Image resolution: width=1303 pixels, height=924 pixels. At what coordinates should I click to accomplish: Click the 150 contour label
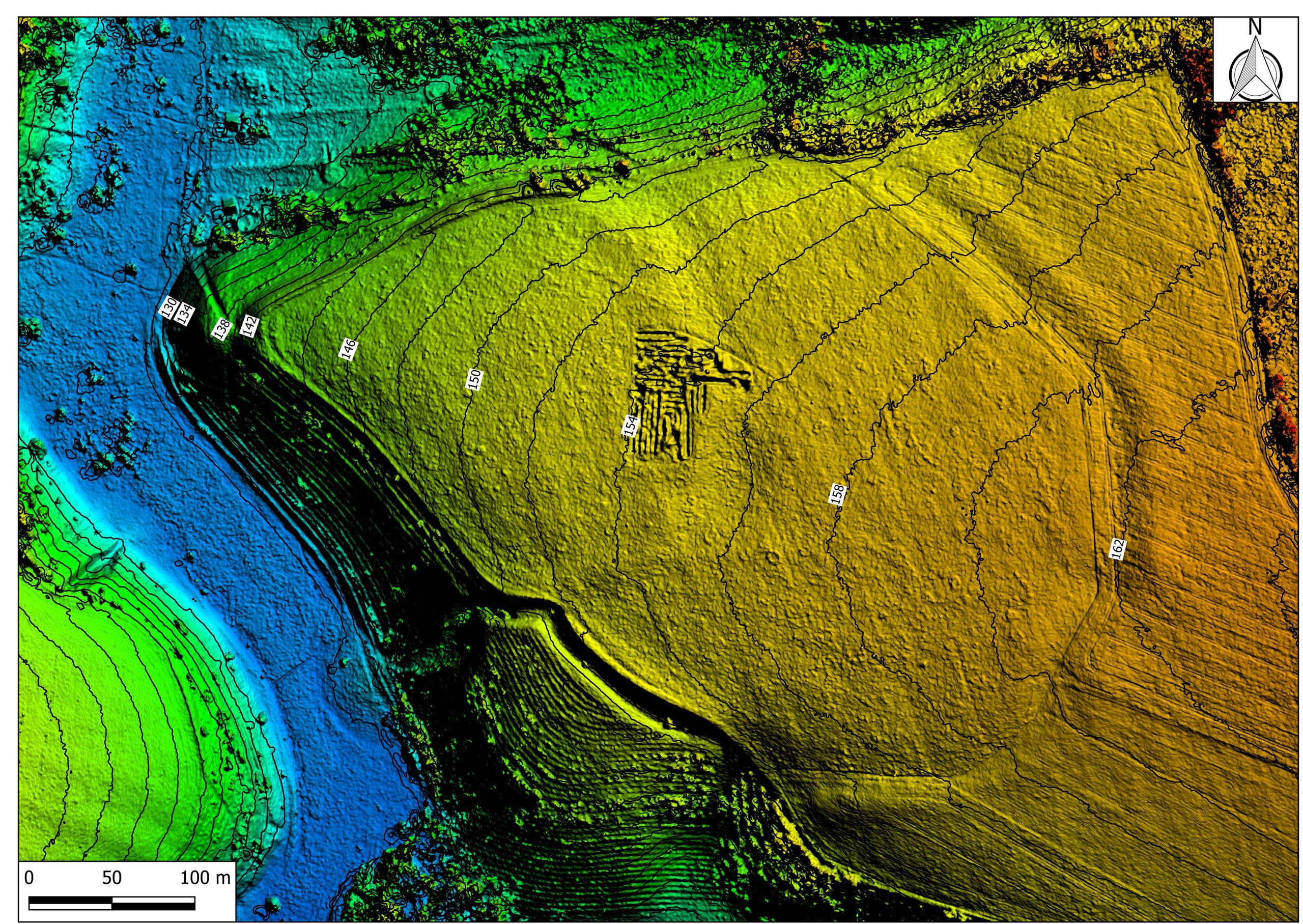[x=474, y=379]
